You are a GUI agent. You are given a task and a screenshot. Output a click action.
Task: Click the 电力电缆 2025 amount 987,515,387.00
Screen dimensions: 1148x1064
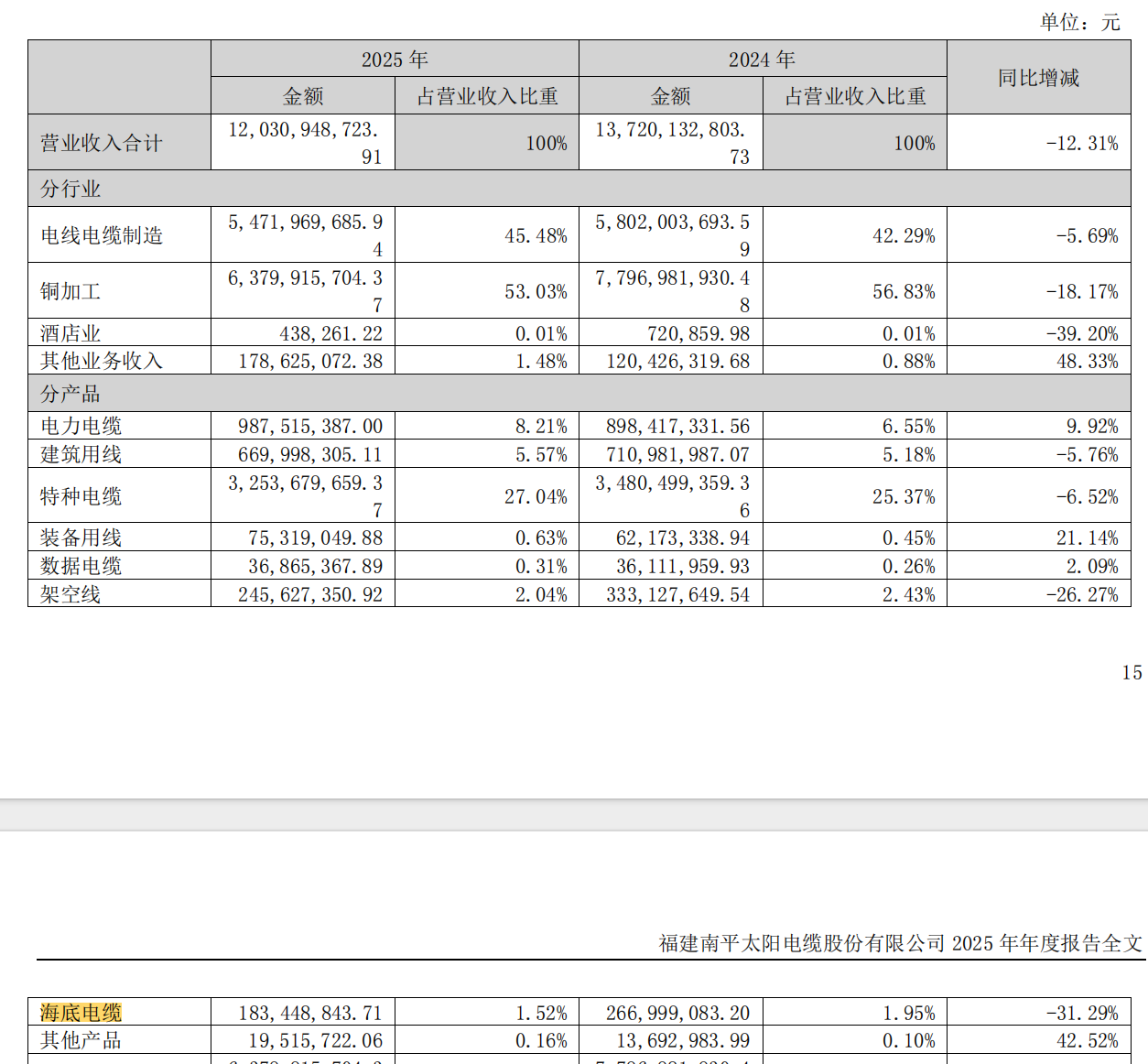tap(310, 426)
